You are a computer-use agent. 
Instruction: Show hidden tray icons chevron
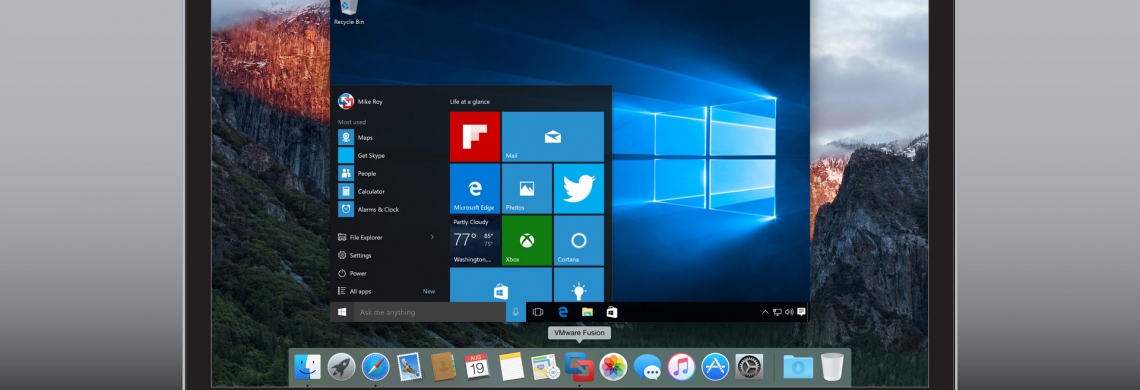[765, 312]
